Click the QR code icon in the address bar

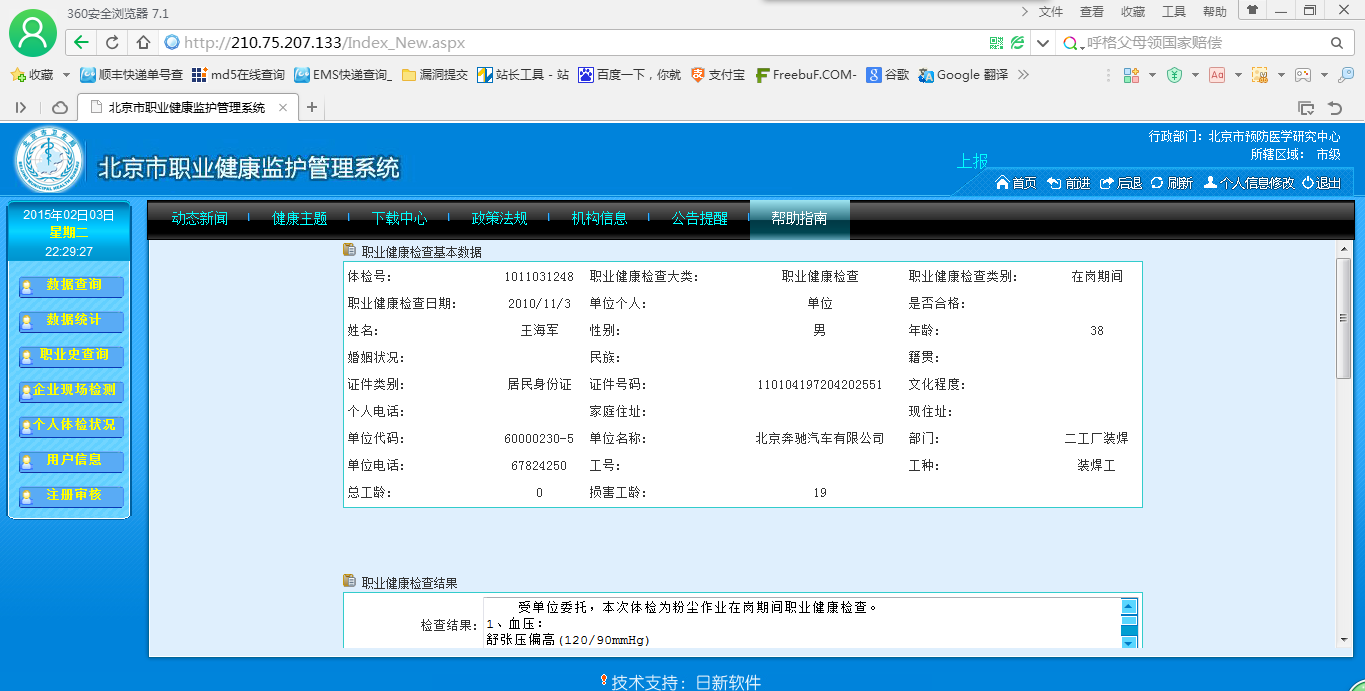point(996,43)
